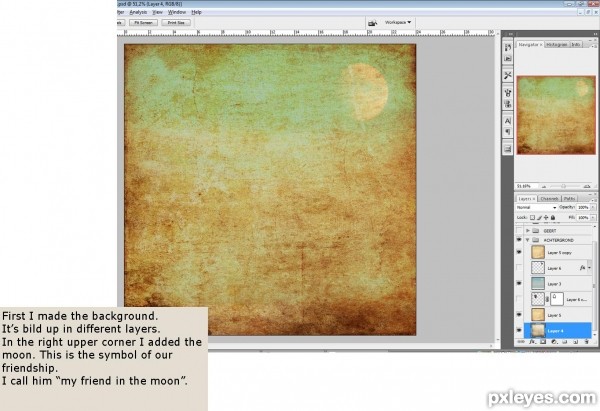Click fx indicator on Layer 6
Image resolution: width=600 pixels, height=411 pixels.
pos(582,268)
